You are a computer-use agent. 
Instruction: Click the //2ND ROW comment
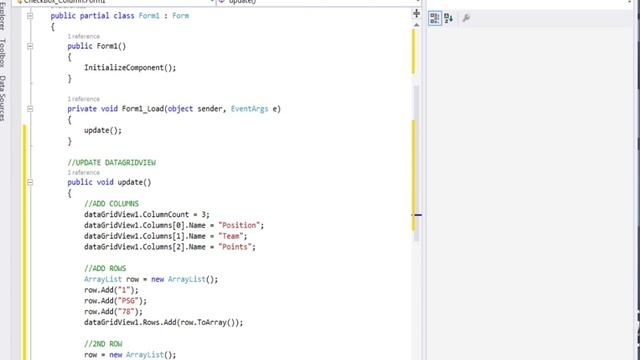click(x=103, y=344)
